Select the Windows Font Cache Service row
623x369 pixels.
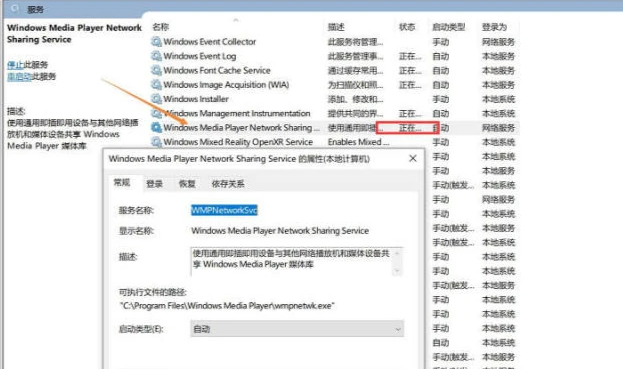pyautogui.click(x=334, y=70)
